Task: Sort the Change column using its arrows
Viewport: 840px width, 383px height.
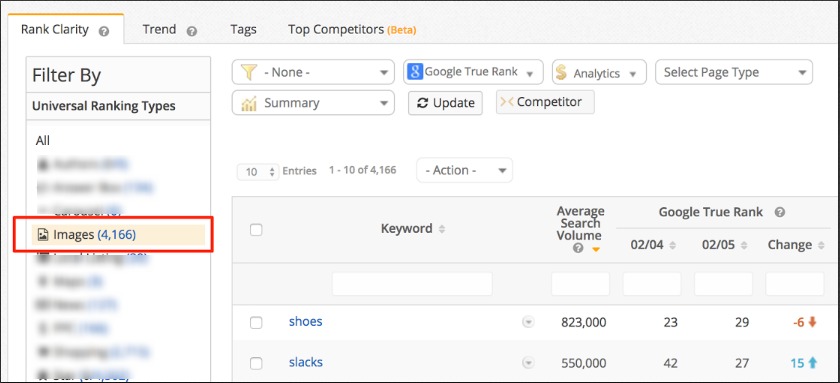Action: point(821,245)
